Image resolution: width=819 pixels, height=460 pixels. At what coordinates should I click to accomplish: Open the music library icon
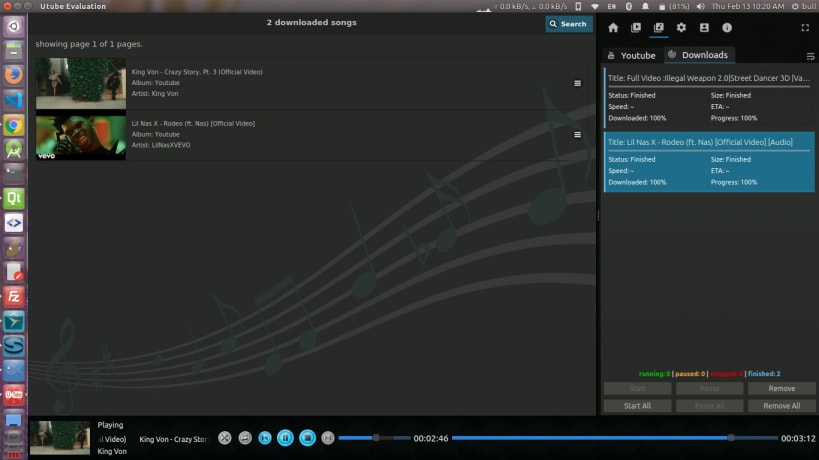659,28
